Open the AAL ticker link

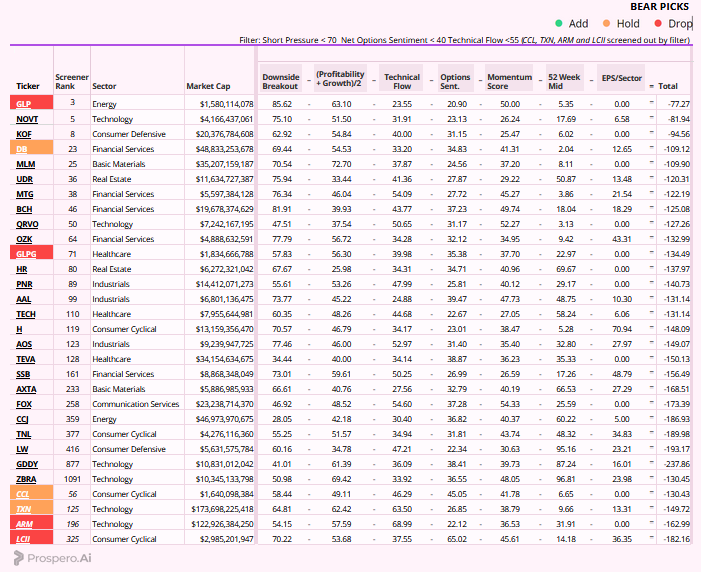pyautogui.click(x=24, y=299)
